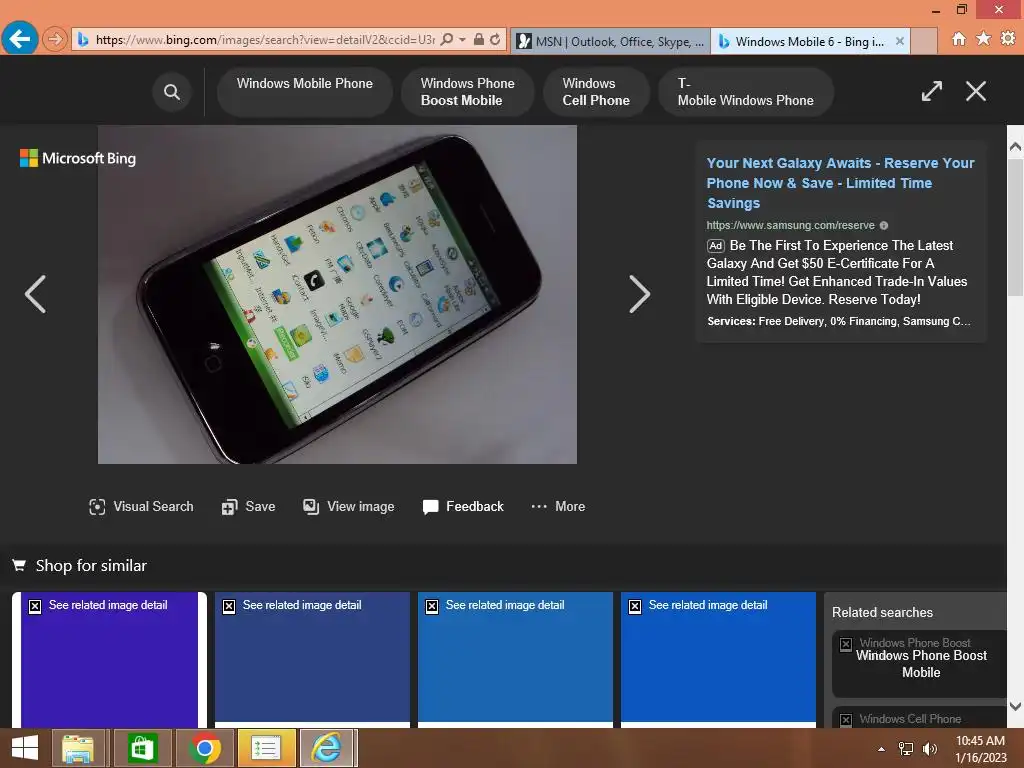The image size is (1024, 768).
Task: Click the address bar search magnifier icon
Action: point(447,40)
